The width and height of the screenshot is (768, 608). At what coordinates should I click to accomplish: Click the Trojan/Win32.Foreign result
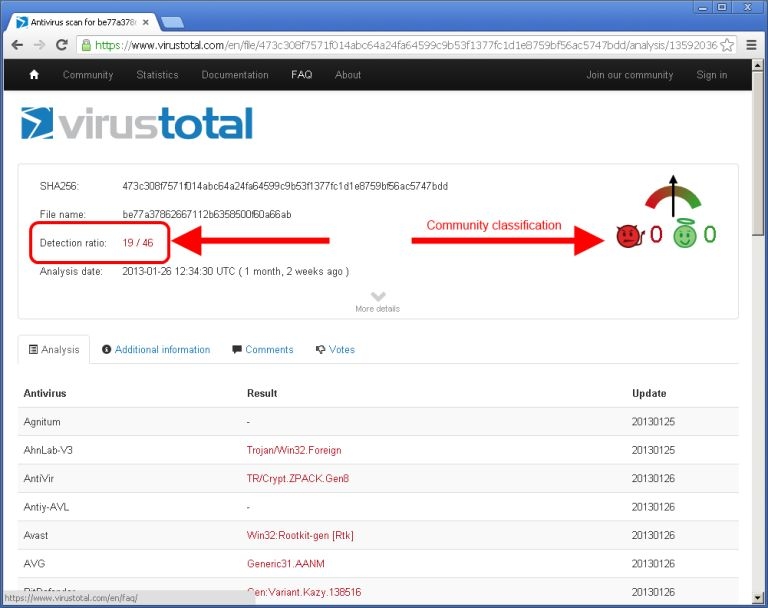pos(294,450)
